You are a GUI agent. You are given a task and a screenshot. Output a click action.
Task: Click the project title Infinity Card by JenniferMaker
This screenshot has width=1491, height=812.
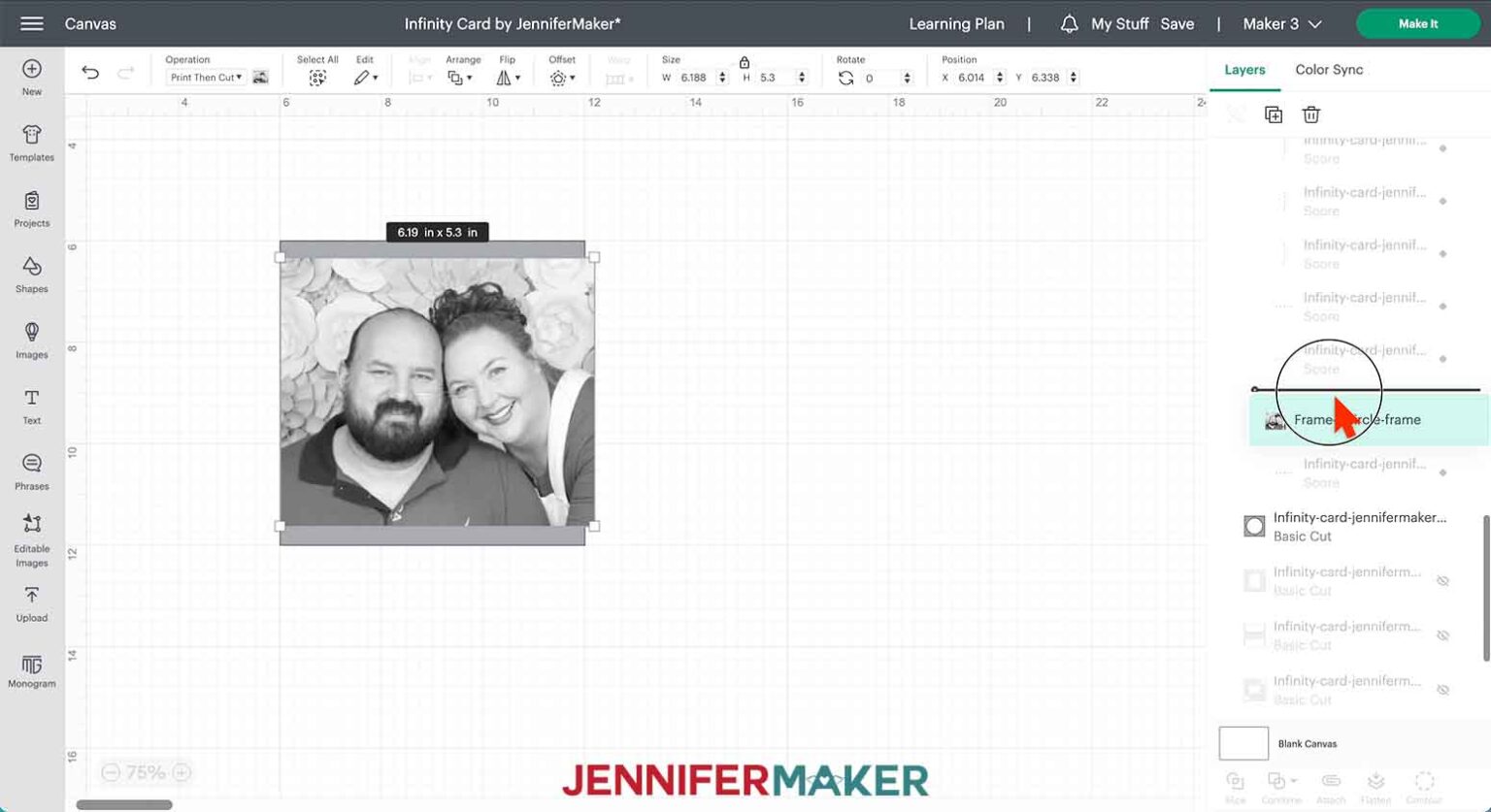[512, 23]
